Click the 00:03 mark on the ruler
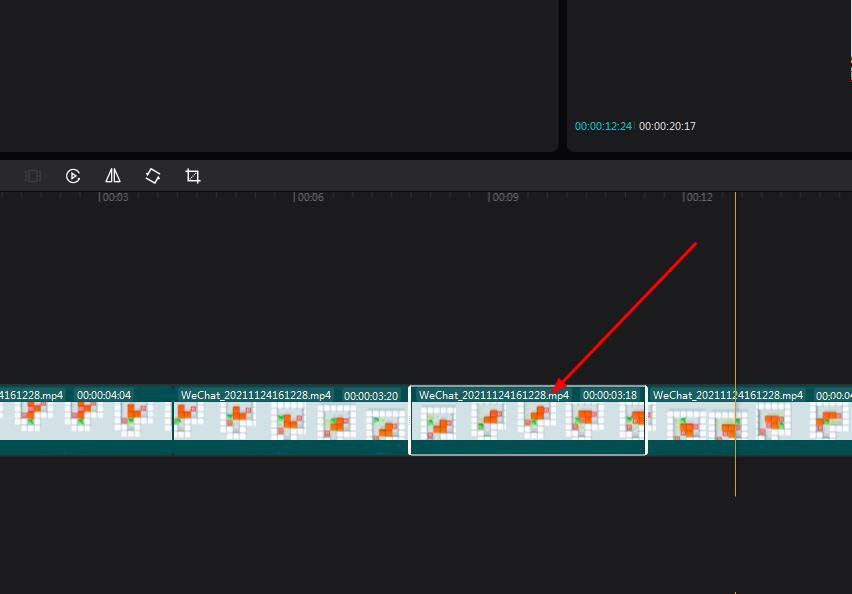 [x=114, y=197]
